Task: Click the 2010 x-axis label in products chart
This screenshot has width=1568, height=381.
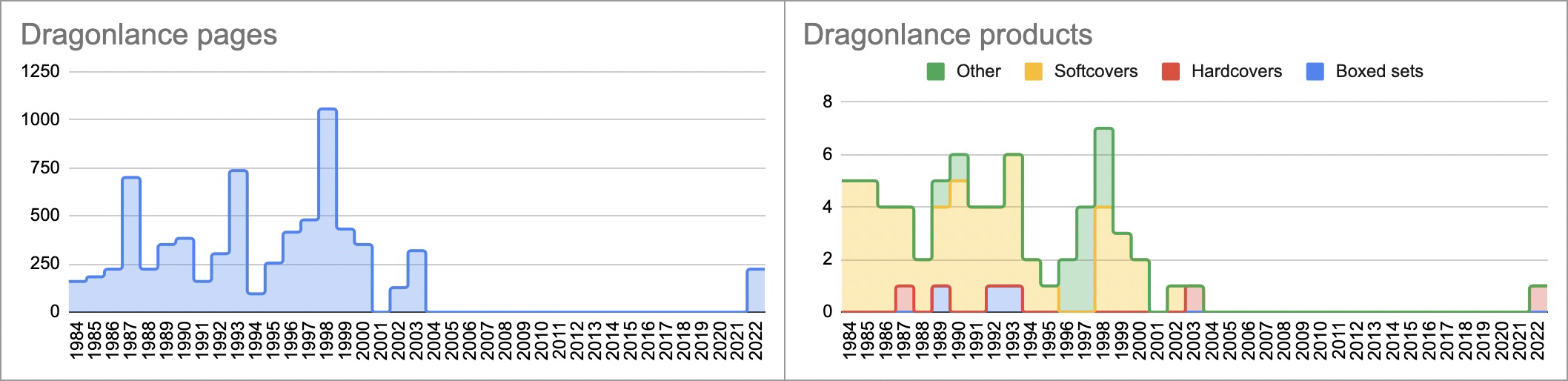Action: [x=1321, y=340]
